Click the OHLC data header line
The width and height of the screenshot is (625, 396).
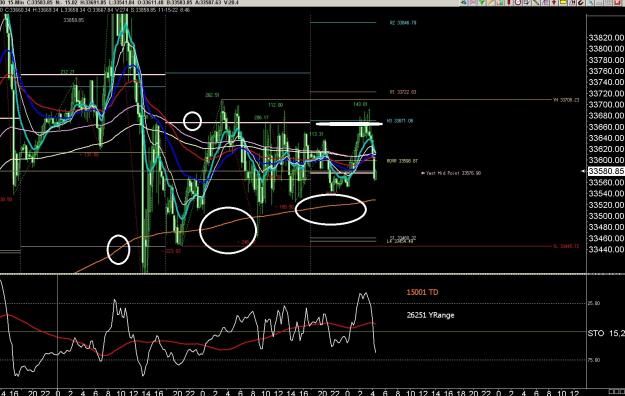(x=95, y=10)
